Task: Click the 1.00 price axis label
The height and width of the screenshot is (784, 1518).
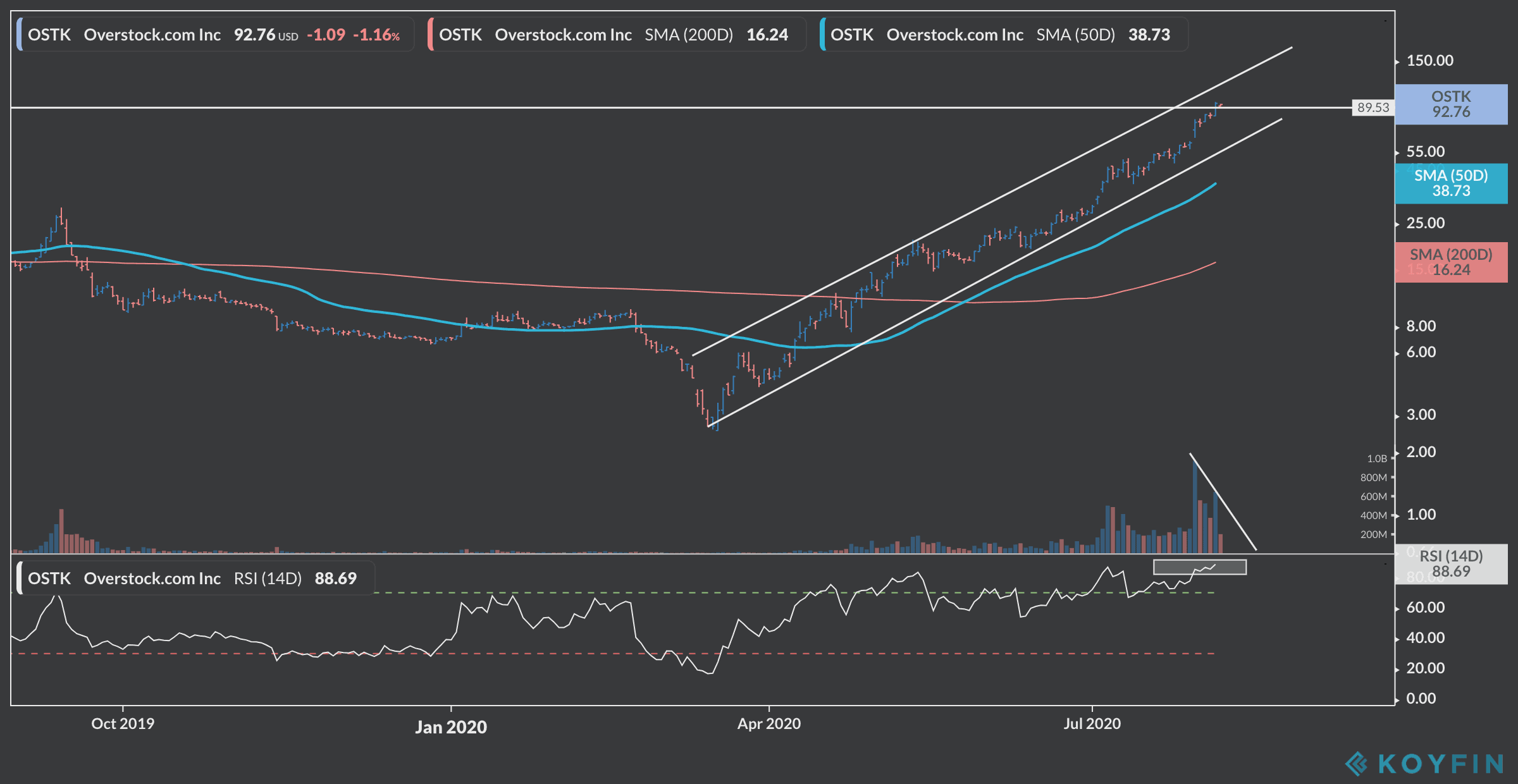Action: tap(1421, 515)
